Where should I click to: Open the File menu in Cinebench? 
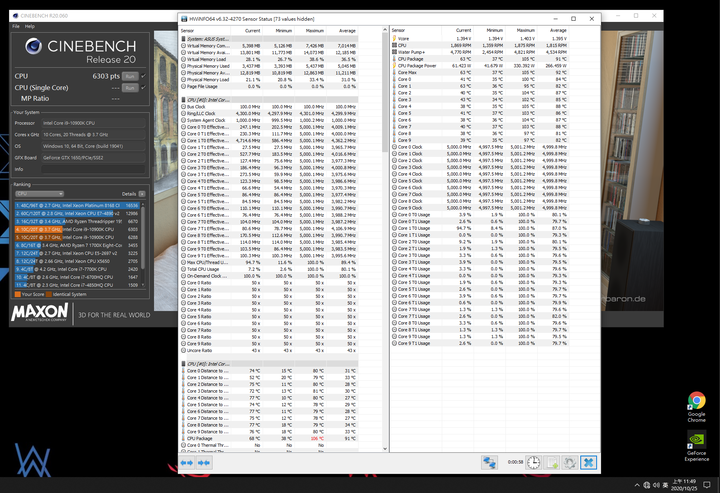(16, 26)
